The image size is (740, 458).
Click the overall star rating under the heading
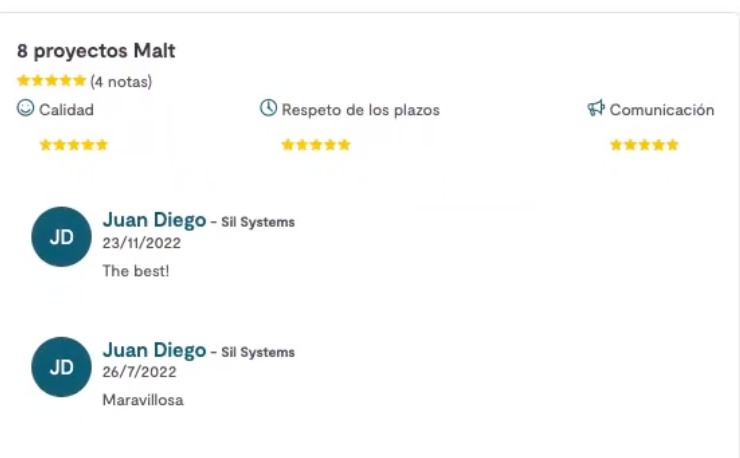(51, 81)
